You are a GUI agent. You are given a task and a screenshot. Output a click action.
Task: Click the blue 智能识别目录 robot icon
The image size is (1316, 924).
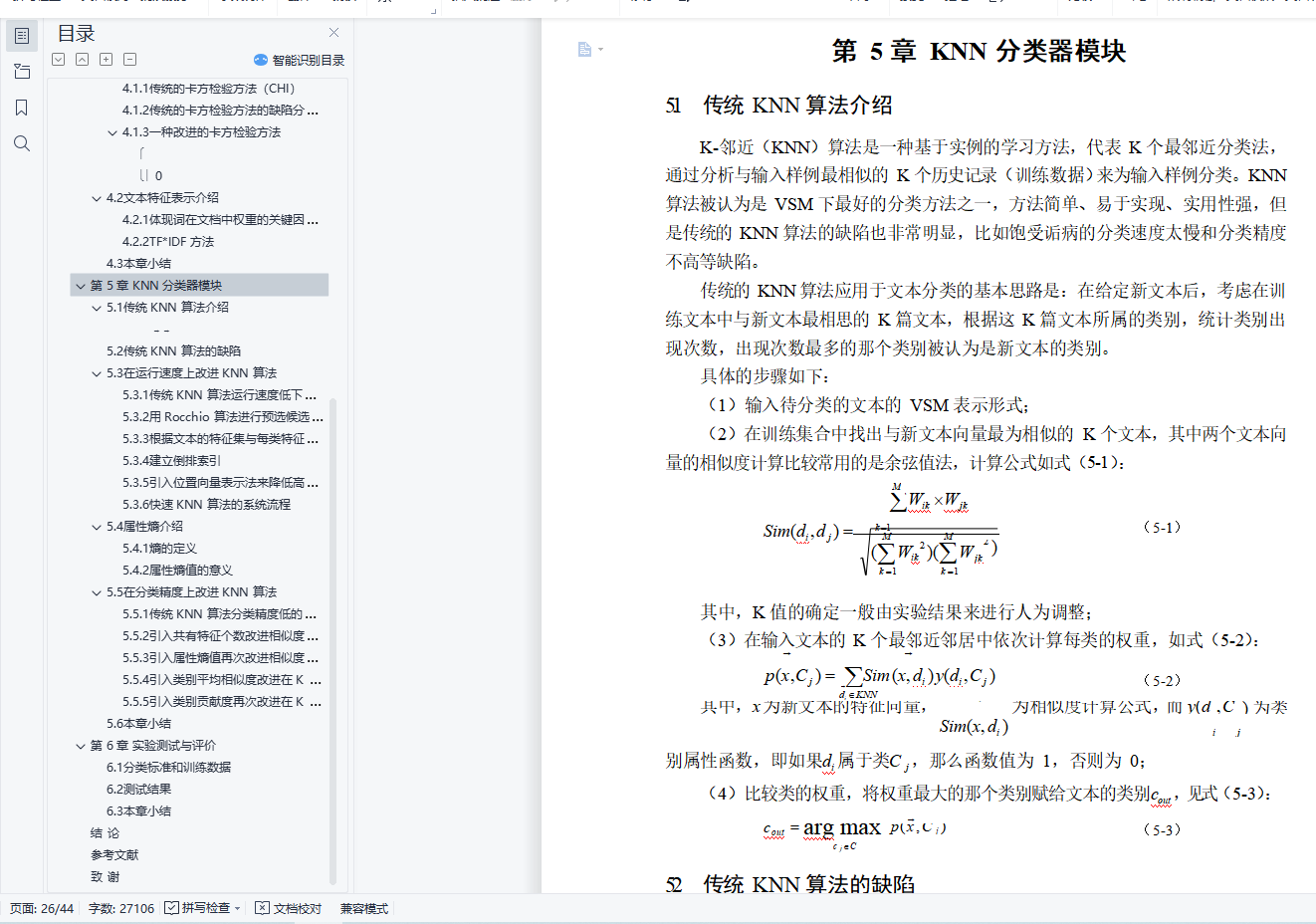(261, 60)
